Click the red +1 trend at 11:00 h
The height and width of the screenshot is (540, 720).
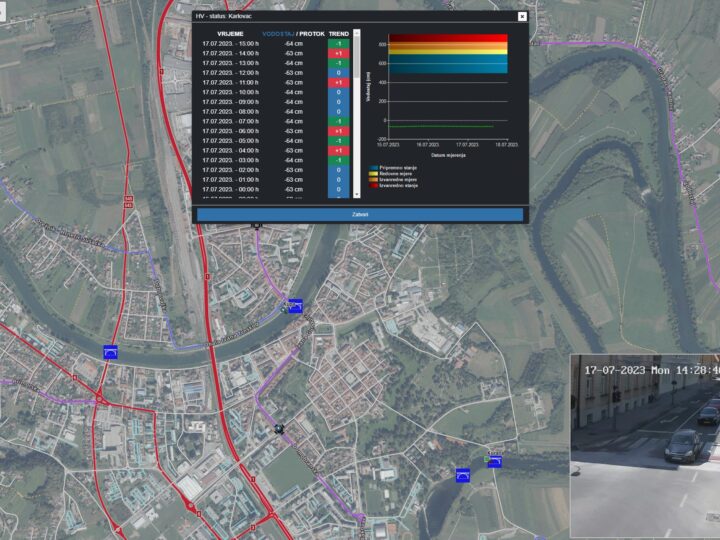click(338, 83)
